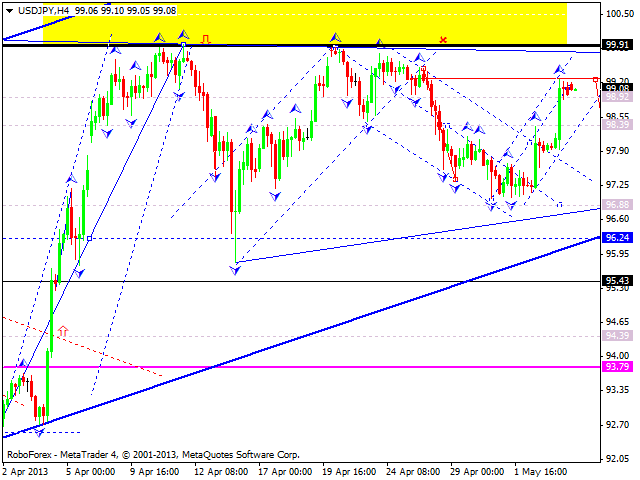Select the 92.05 price scale value

[x=617, y=459]
